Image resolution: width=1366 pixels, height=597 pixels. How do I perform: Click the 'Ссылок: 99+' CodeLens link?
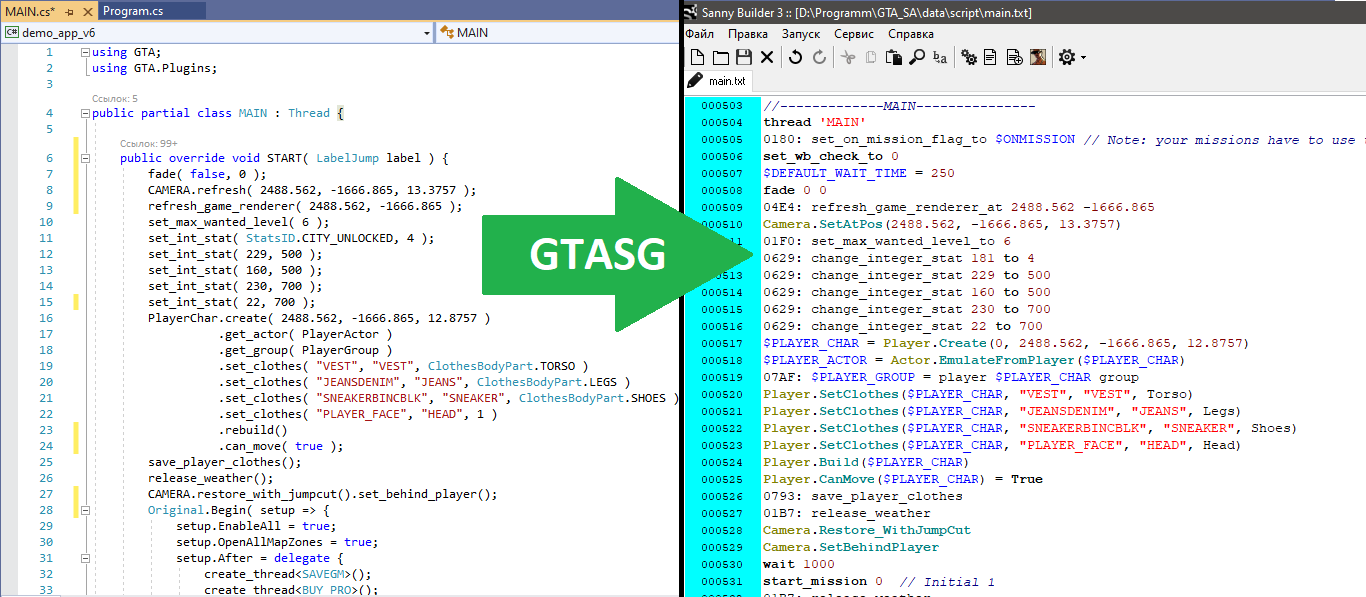coord(149,144)
